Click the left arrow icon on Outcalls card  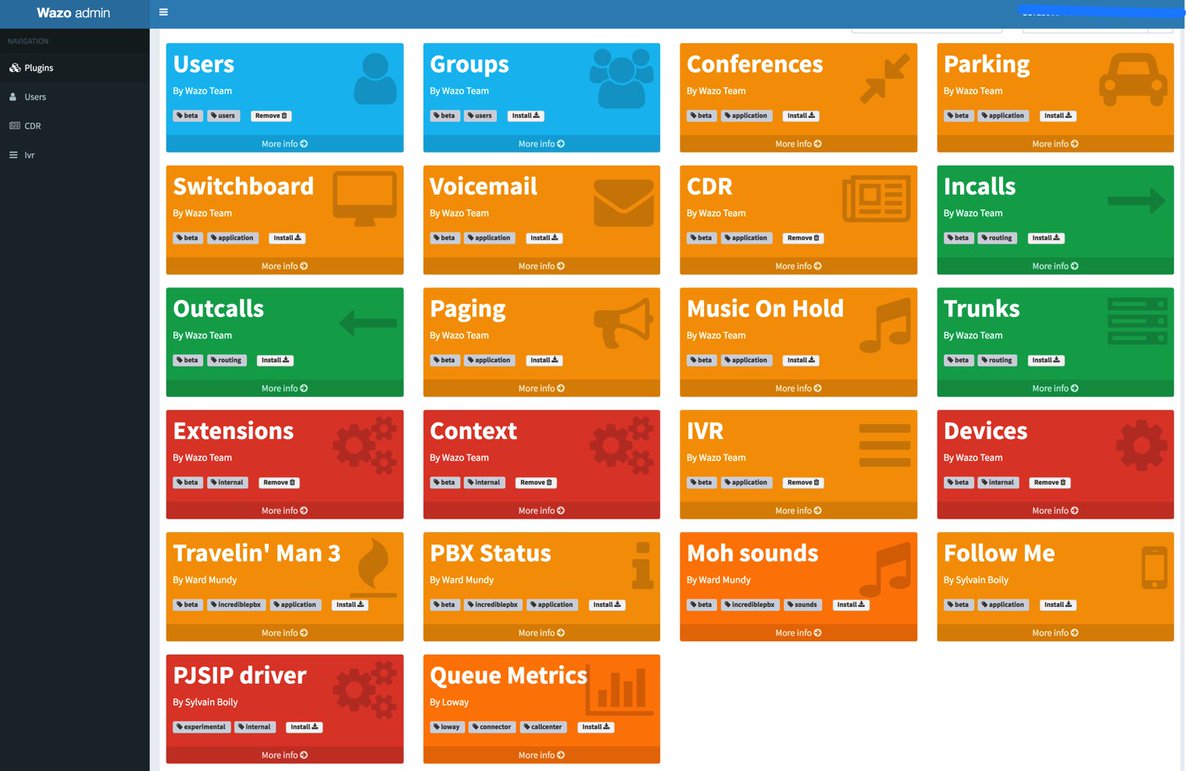[x=368, y=323]
